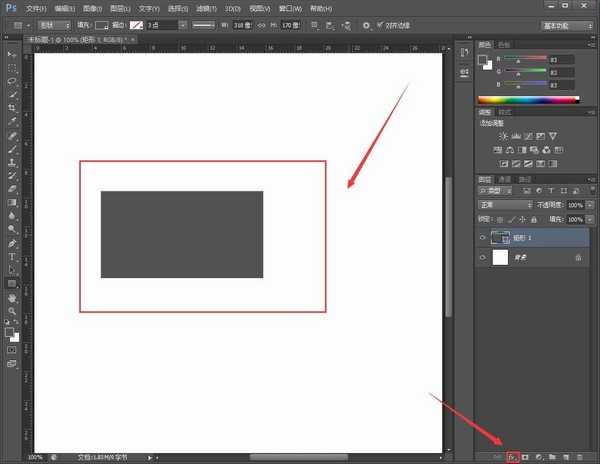600x464 pixels.
Task: Toggle visibility of the 背景 layer
Action: (x=482, y=258)
